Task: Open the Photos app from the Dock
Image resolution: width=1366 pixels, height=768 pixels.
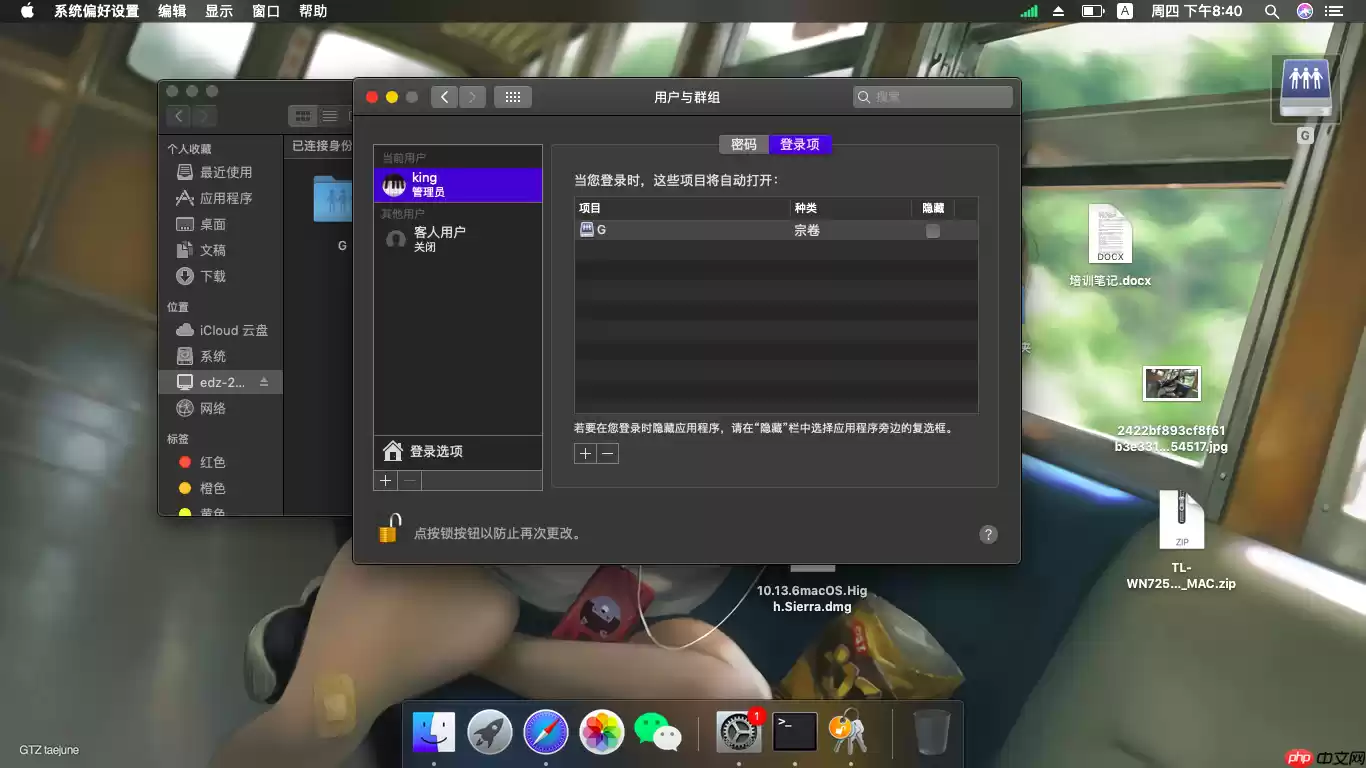Action: [600, 732]
